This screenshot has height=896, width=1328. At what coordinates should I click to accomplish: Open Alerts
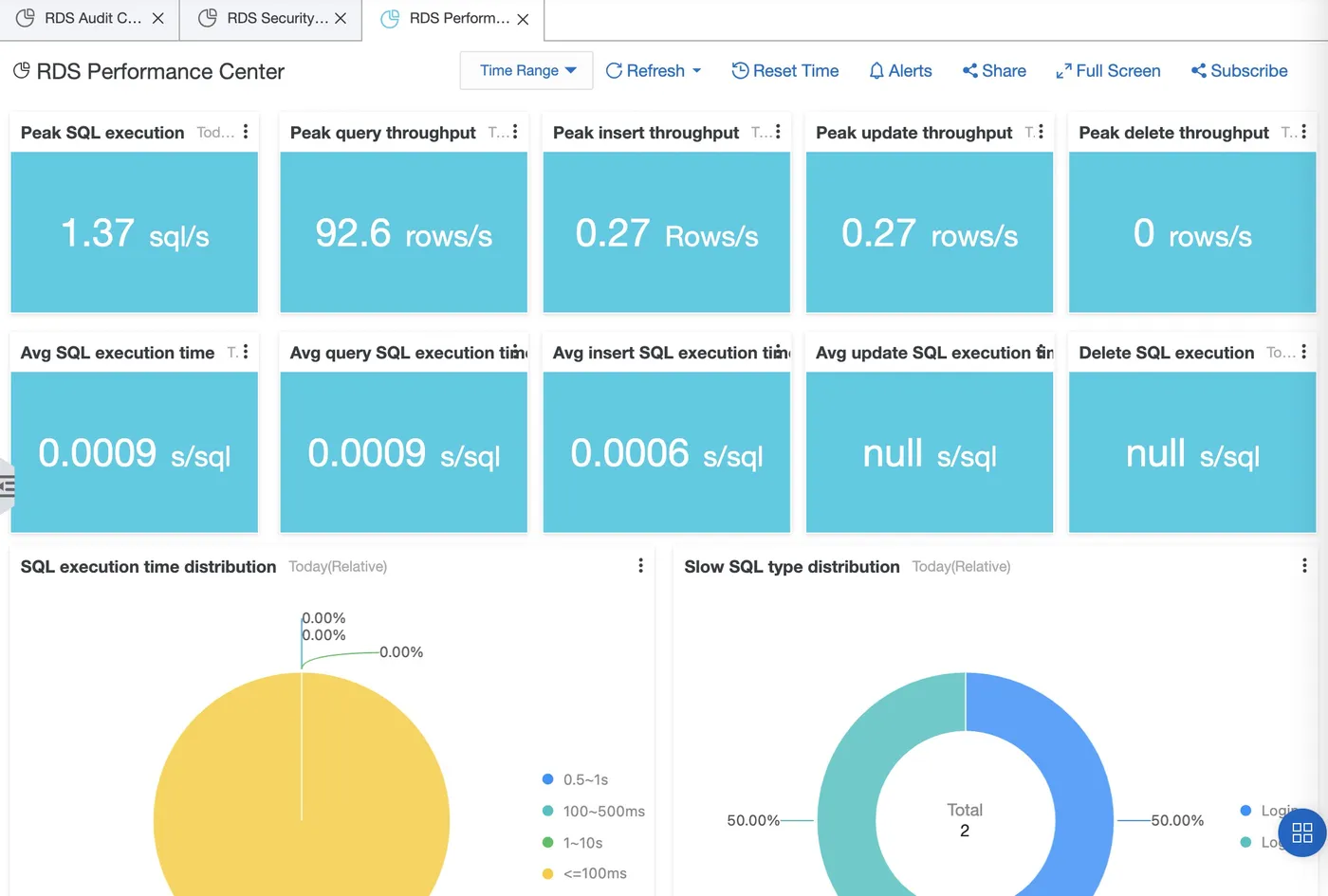click(x=900, y=70)
